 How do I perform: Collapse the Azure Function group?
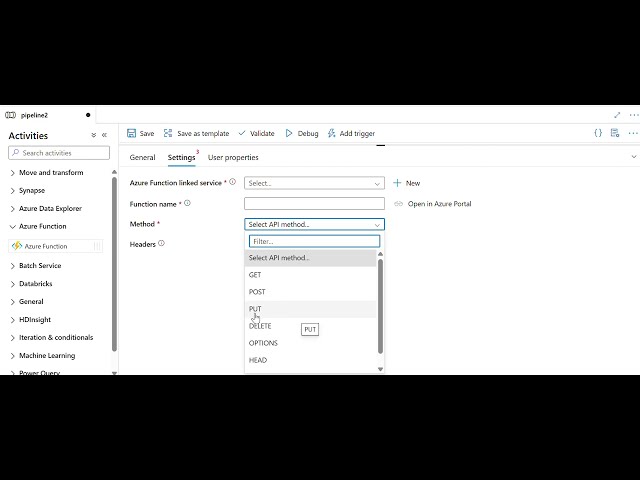click(13, 227)
